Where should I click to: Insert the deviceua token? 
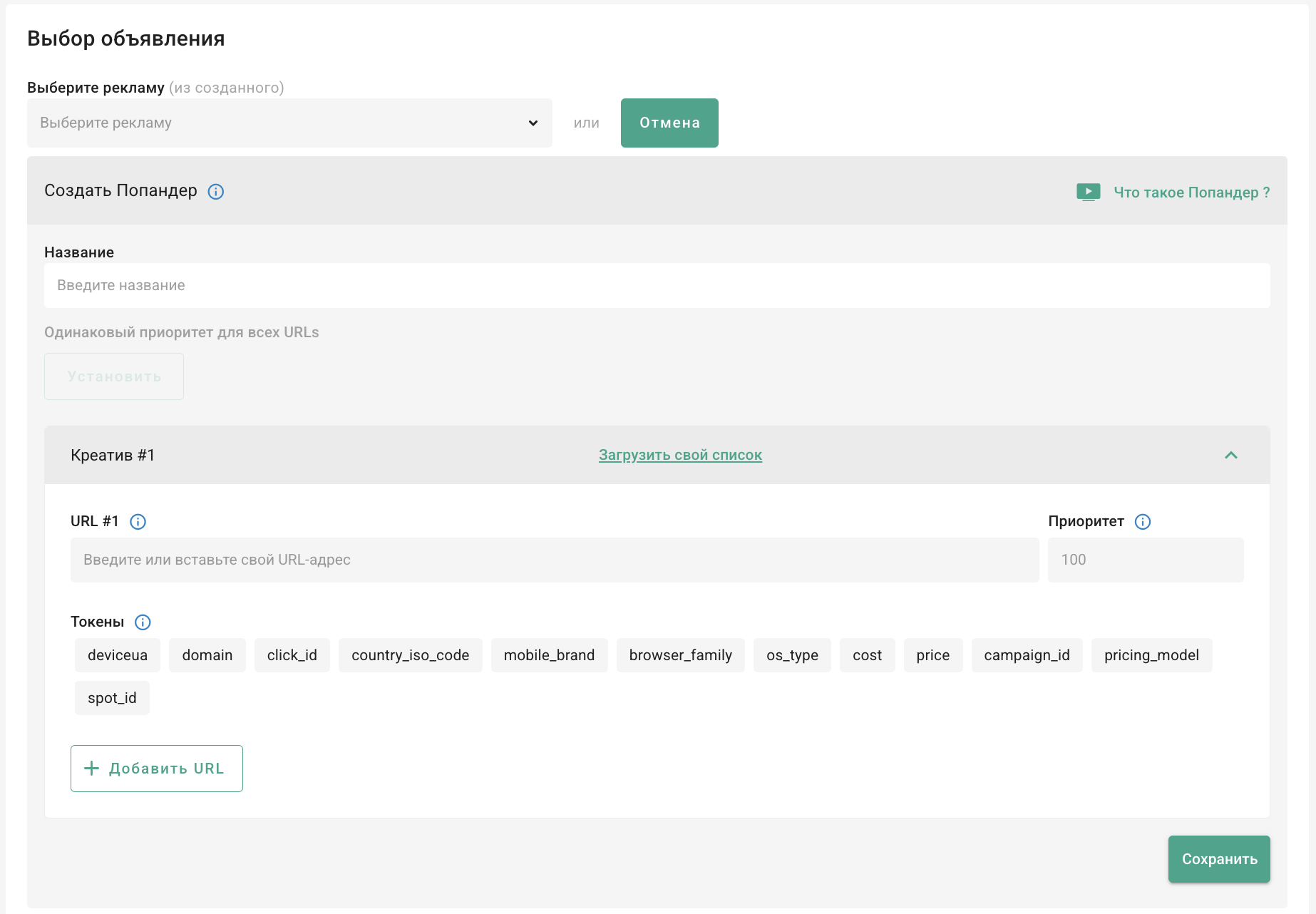click(x=118, y=655)
